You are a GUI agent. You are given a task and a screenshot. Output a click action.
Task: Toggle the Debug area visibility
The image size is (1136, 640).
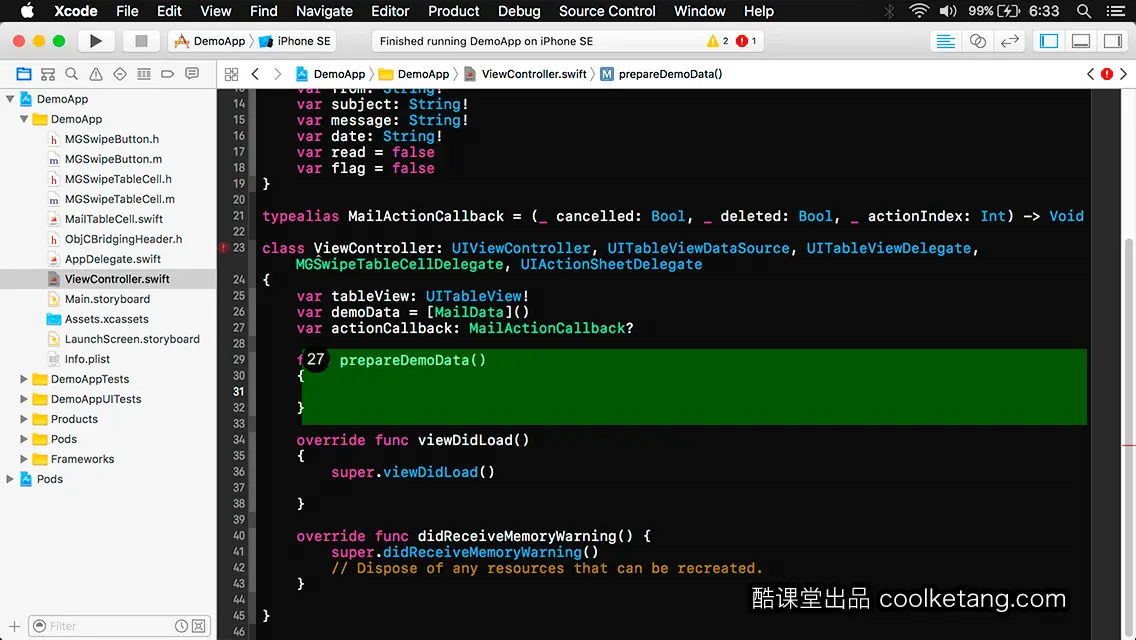pyautogui.click(x=1081, y=41)
